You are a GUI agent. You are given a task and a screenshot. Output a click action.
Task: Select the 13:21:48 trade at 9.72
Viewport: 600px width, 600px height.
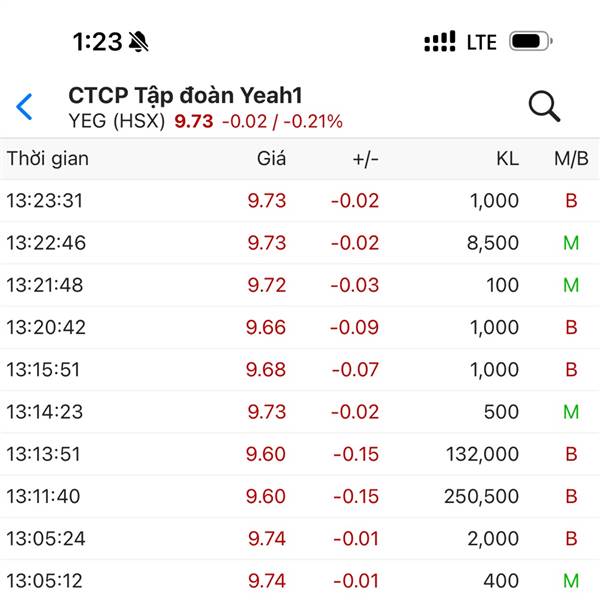[x=300, y=285]
